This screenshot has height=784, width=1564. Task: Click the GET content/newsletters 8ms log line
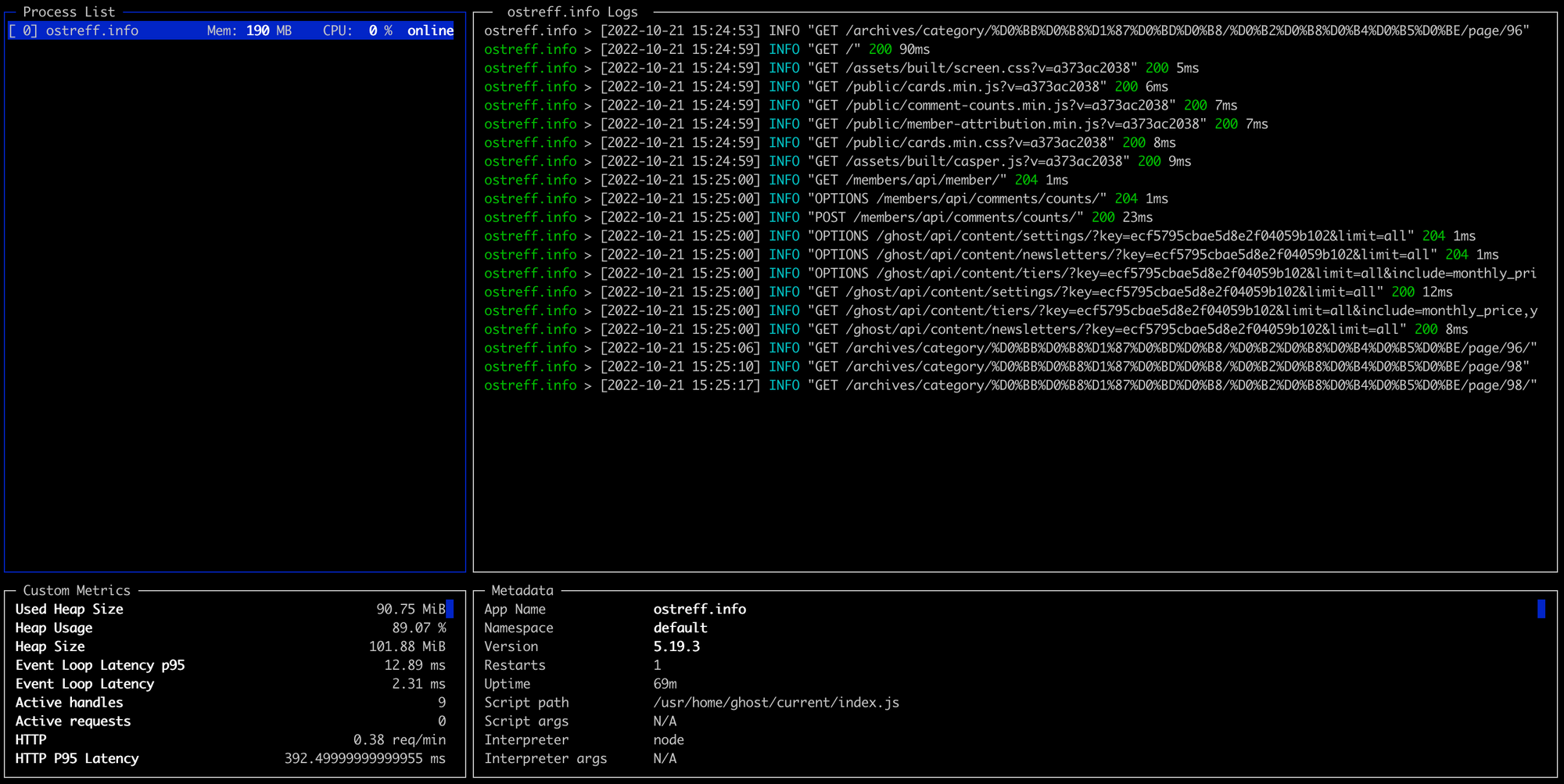(x=977, y=331)
